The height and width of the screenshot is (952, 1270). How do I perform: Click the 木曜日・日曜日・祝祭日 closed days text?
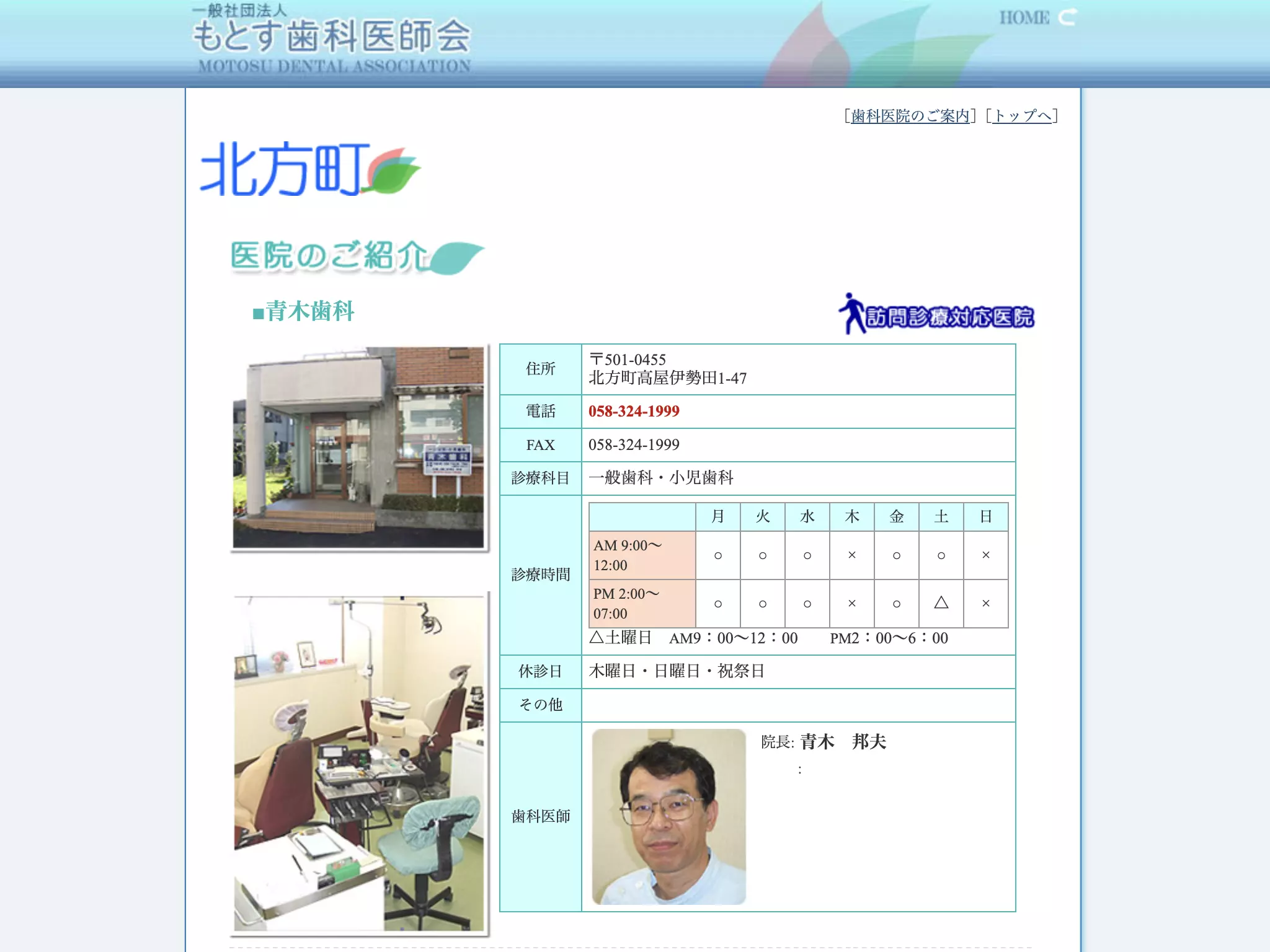point(677,671)
